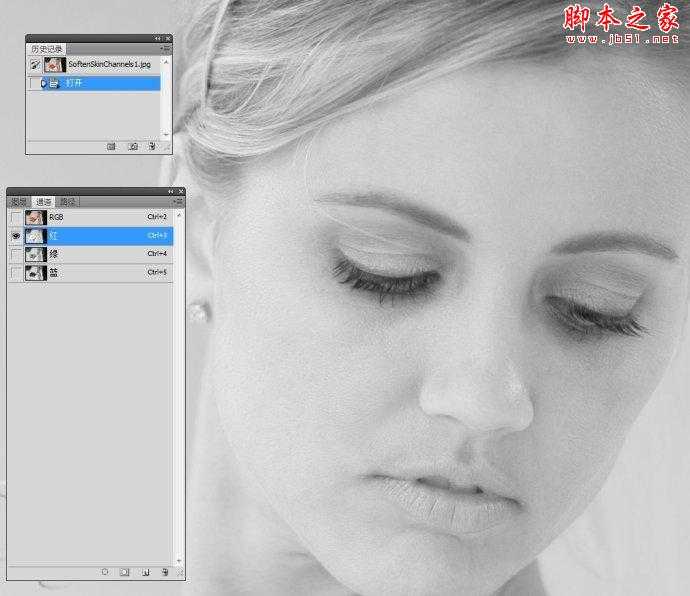Select the History tab
690x596 pixels.
click(47, 49)
